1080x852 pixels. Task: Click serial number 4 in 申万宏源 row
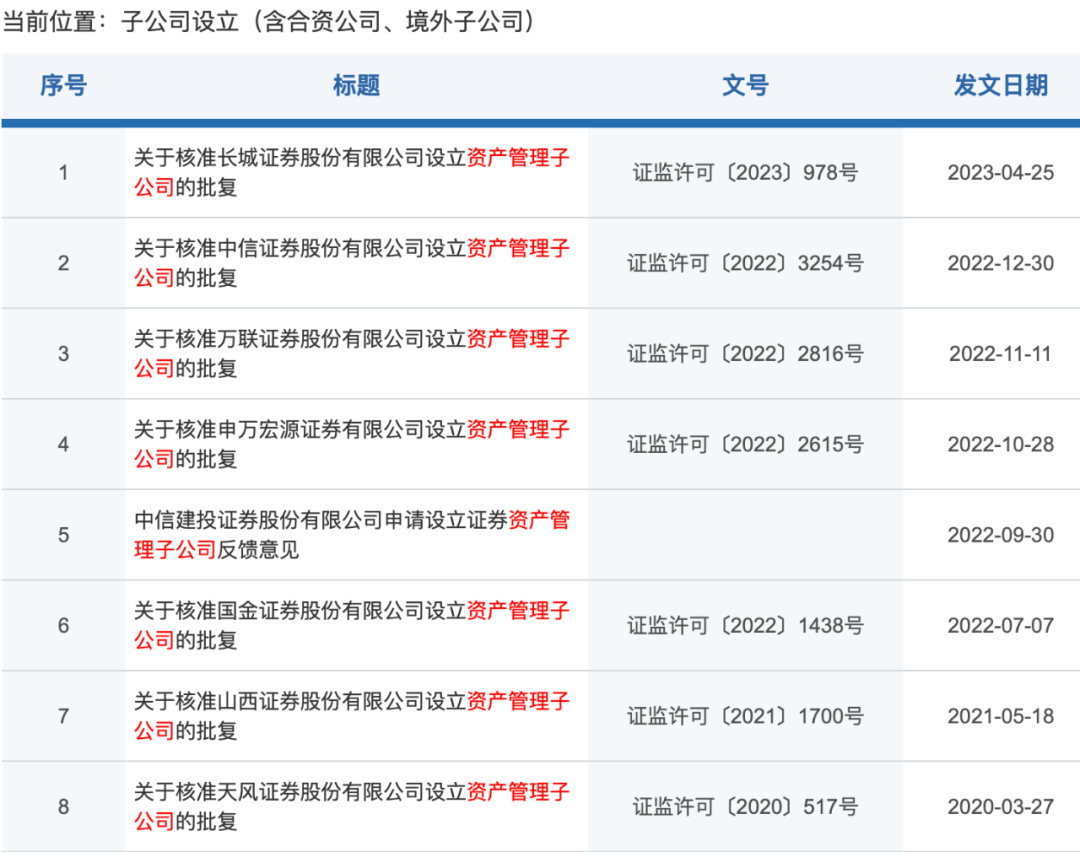[x=63, y=444]
